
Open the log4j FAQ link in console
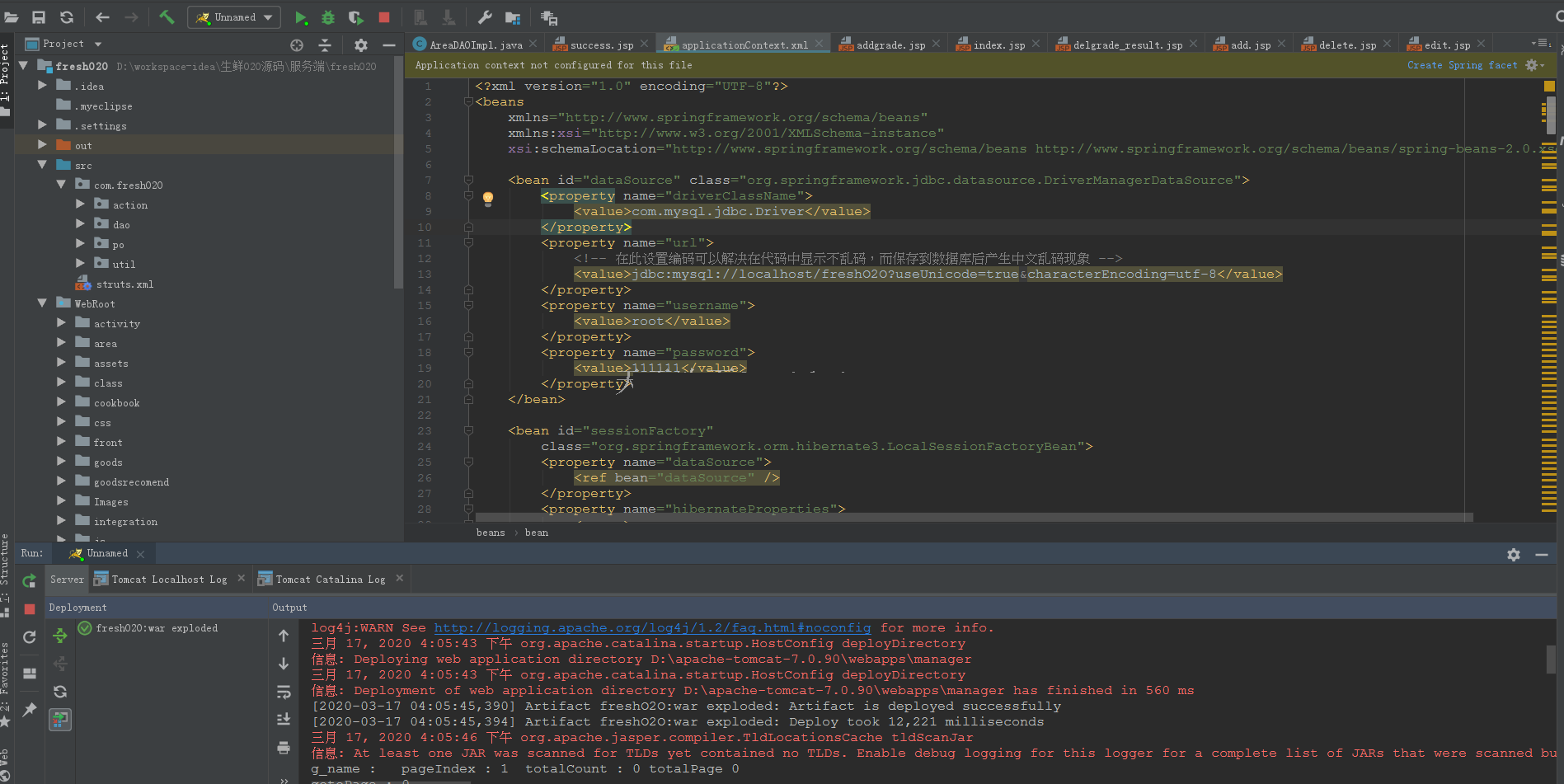[651, 628]
